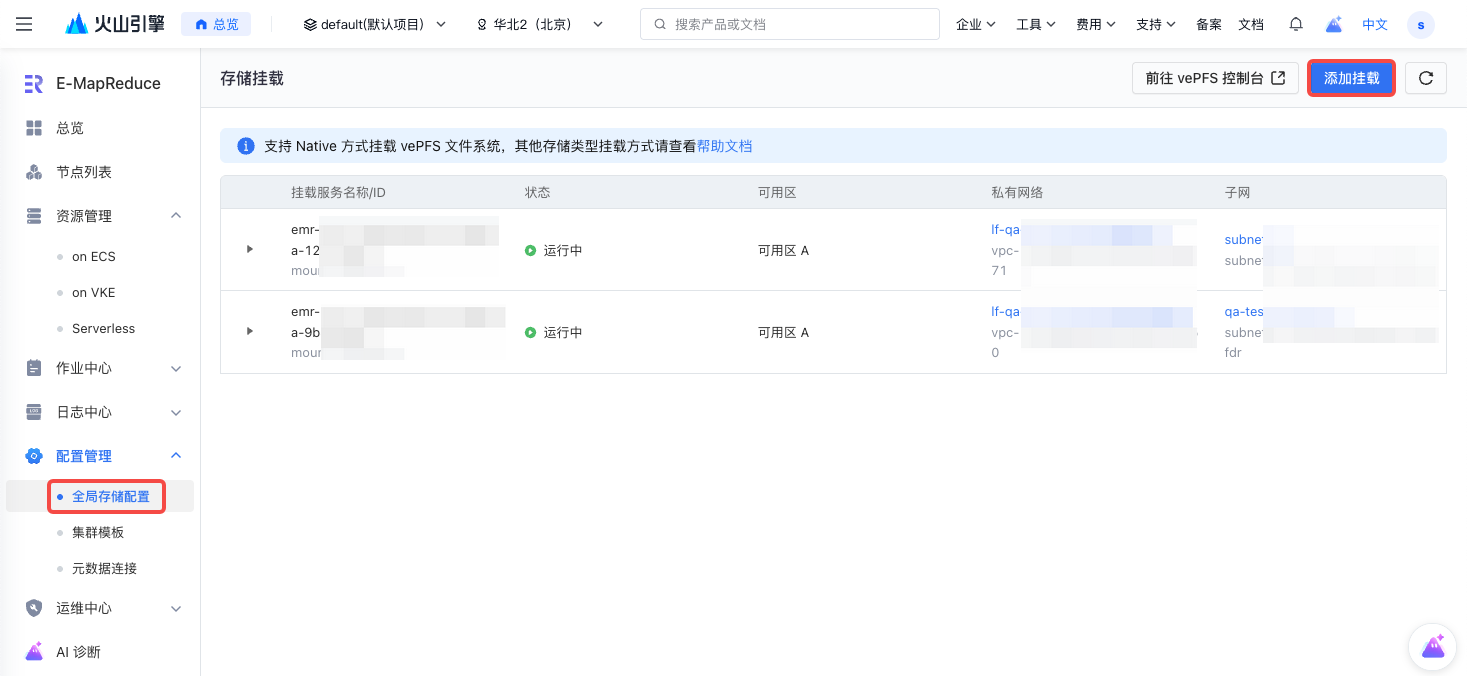
Task: Open the notification bell icon
Action: [1296, 24]
